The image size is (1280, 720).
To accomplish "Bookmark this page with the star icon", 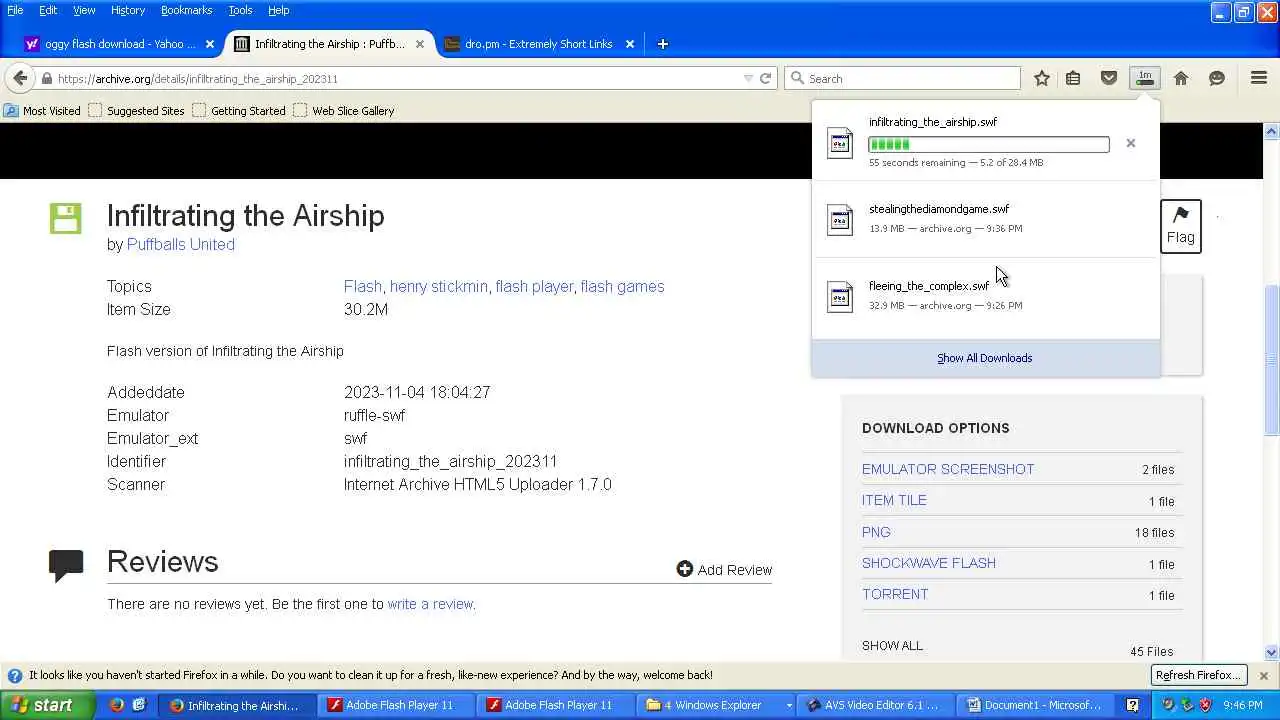I will [x=1042, y=78].
